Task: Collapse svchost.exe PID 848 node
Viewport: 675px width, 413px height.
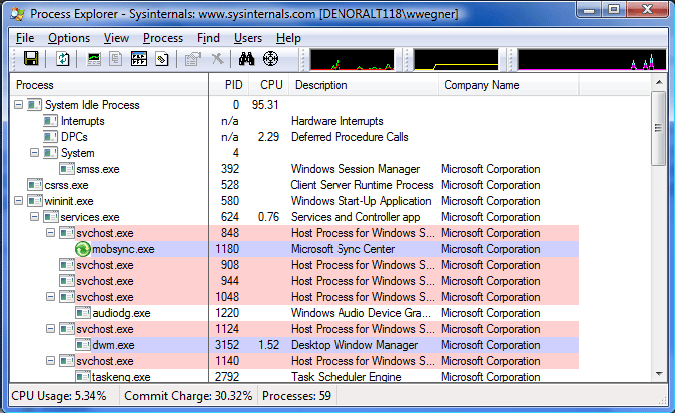Action: 50,233
